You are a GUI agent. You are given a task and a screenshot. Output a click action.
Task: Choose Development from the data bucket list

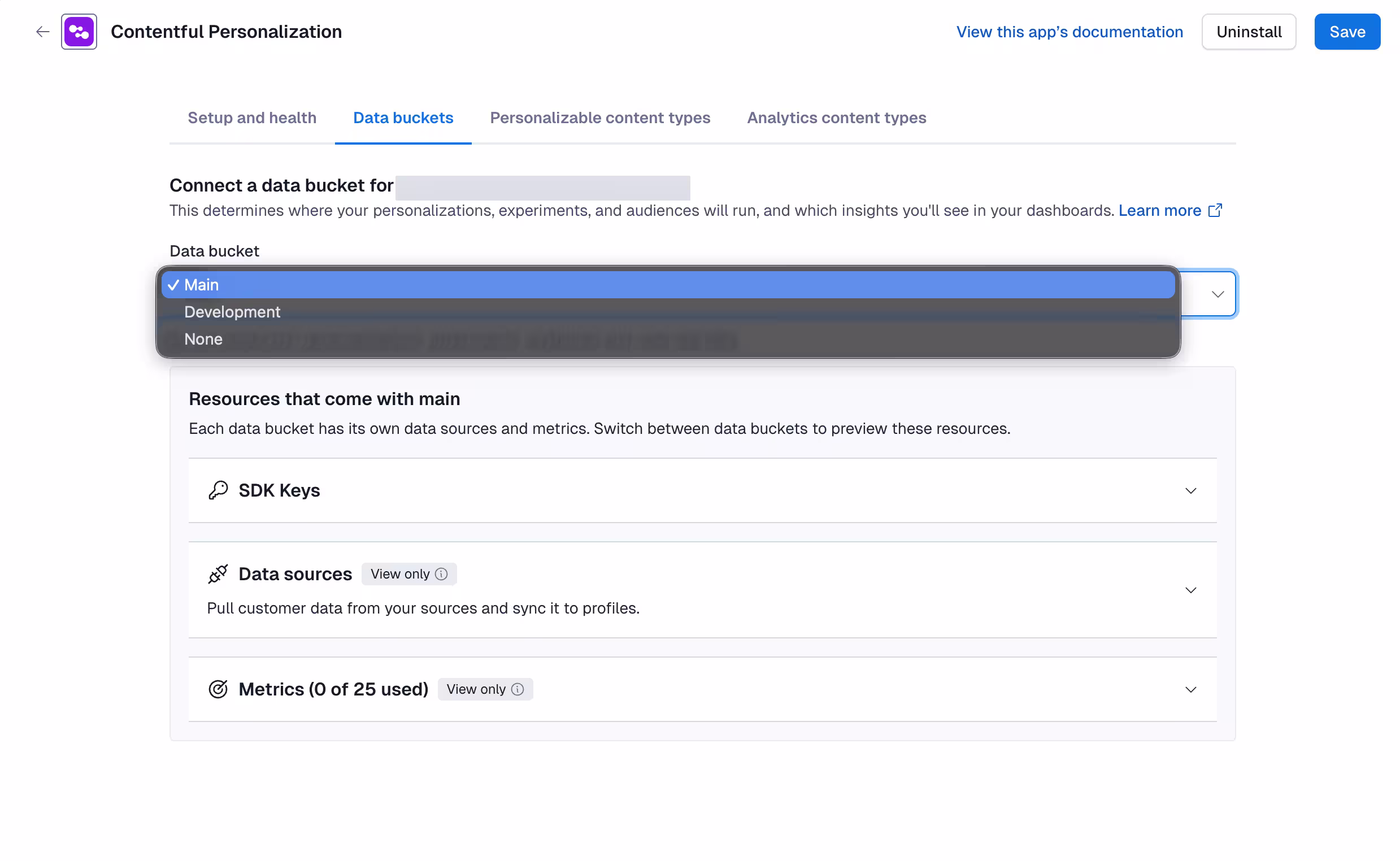coord(668,312)
